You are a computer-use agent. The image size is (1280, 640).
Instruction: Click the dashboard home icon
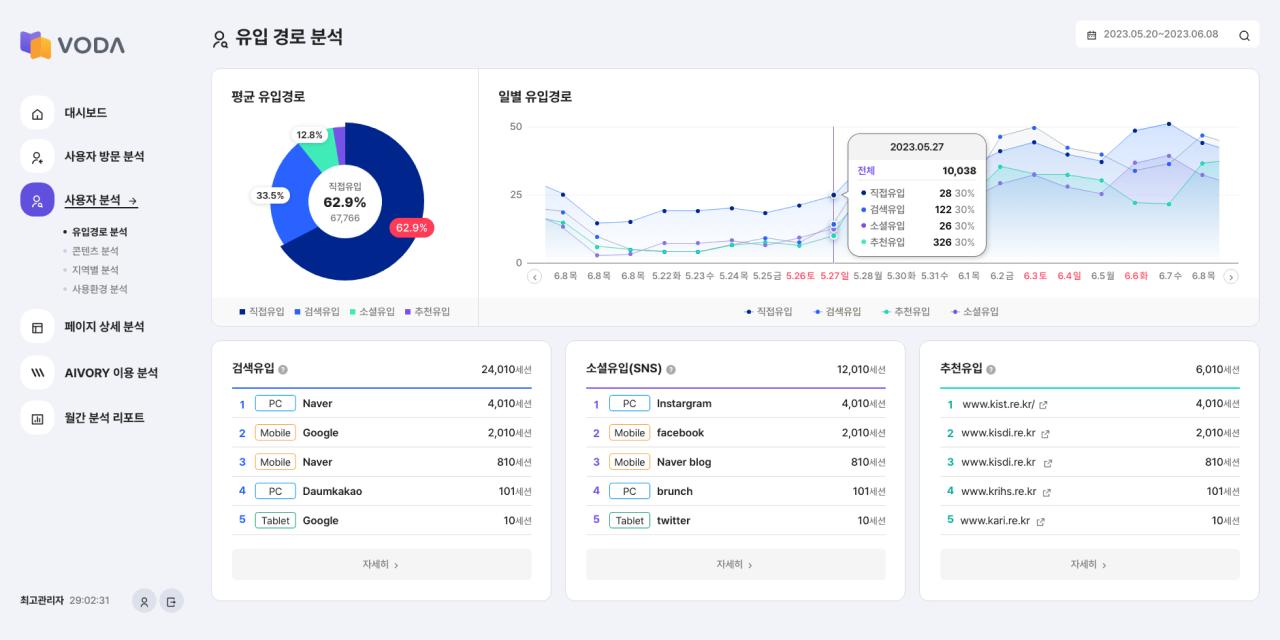pos(37,113)
